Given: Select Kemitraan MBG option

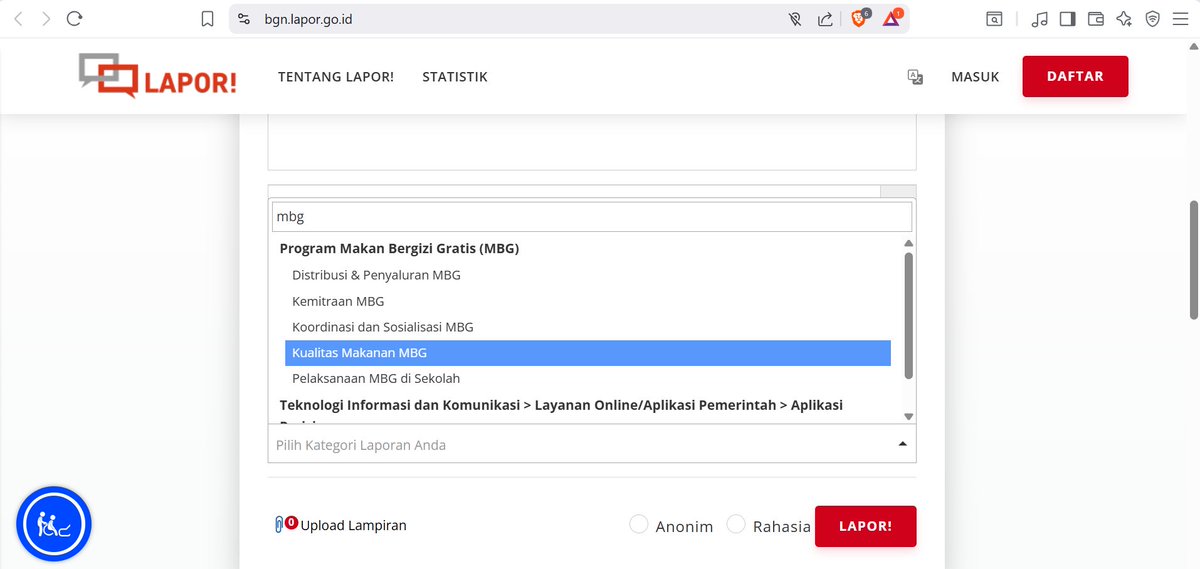Looking at the screenshot, I should pos(588,301).
